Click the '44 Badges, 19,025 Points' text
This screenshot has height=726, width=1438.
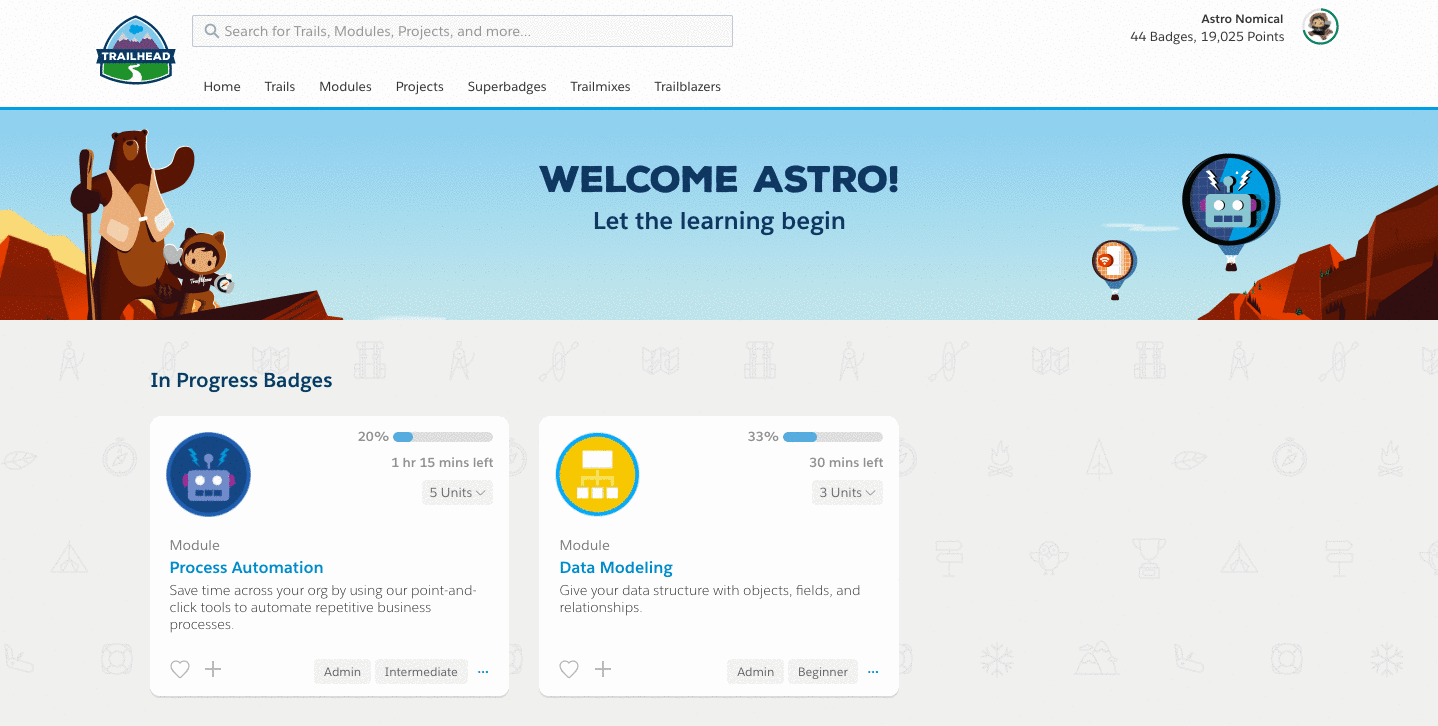1207,37
